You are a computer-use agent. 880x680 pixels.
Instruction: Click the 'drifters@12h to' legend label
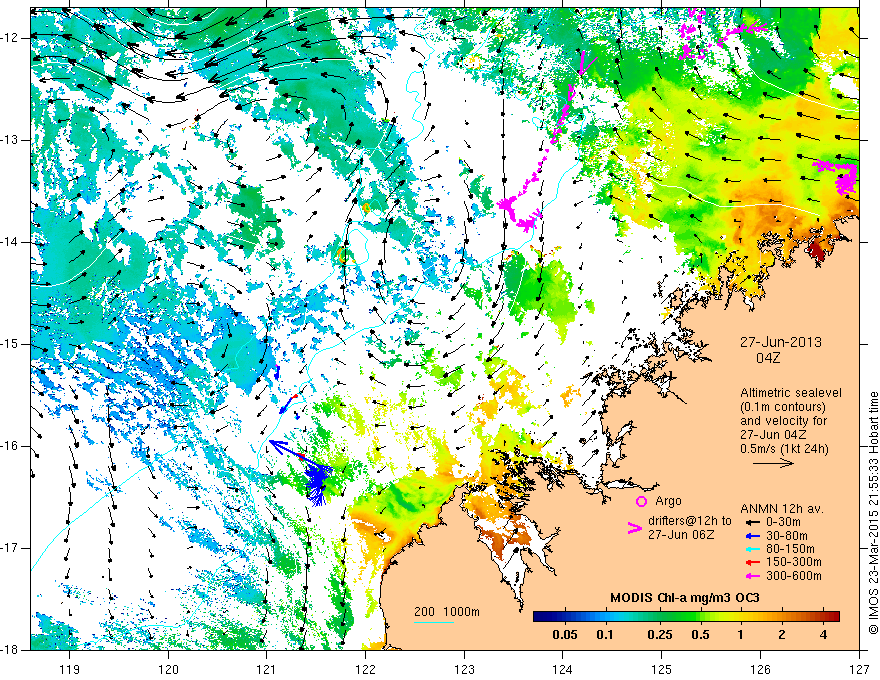(690, 521)
